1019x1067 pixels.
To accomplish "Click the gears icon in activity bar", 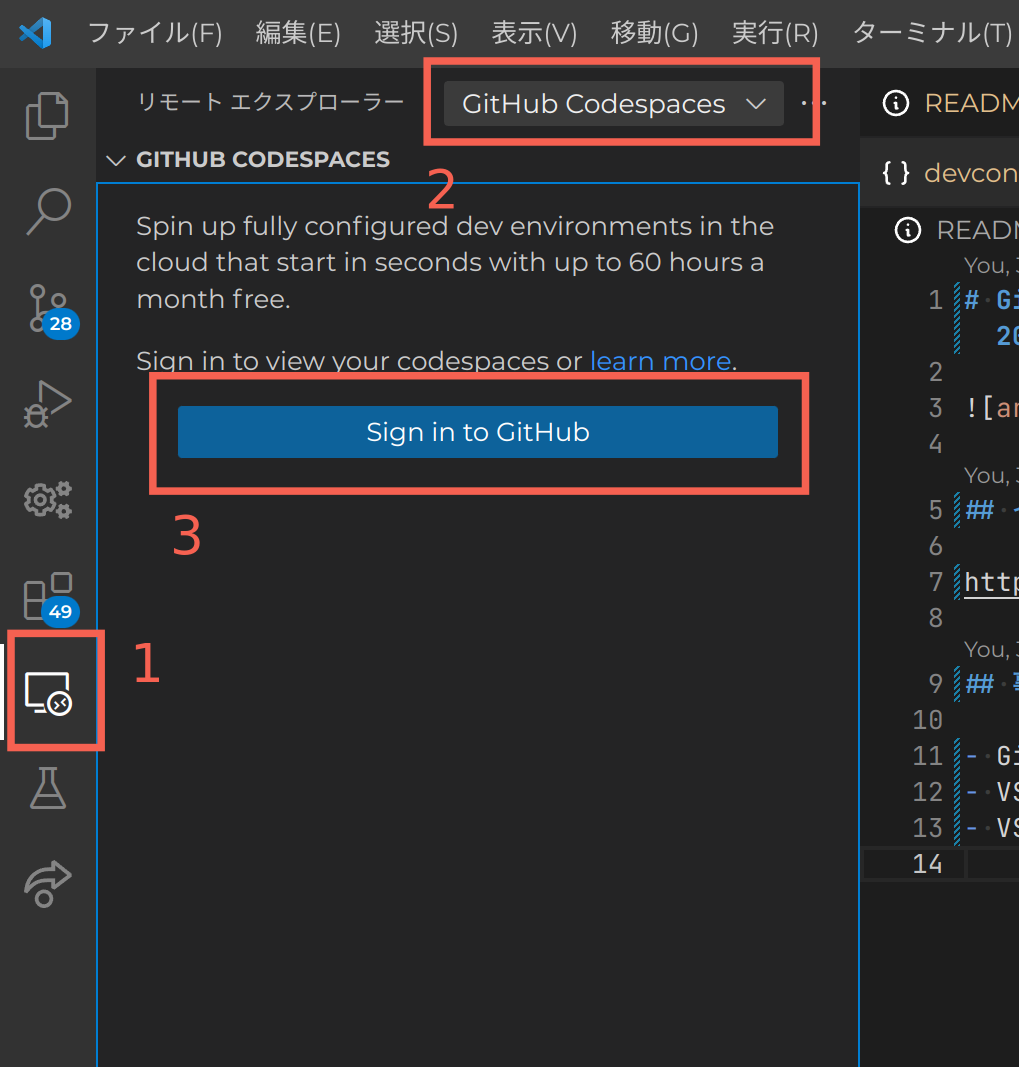I will [x=48, y=498].
